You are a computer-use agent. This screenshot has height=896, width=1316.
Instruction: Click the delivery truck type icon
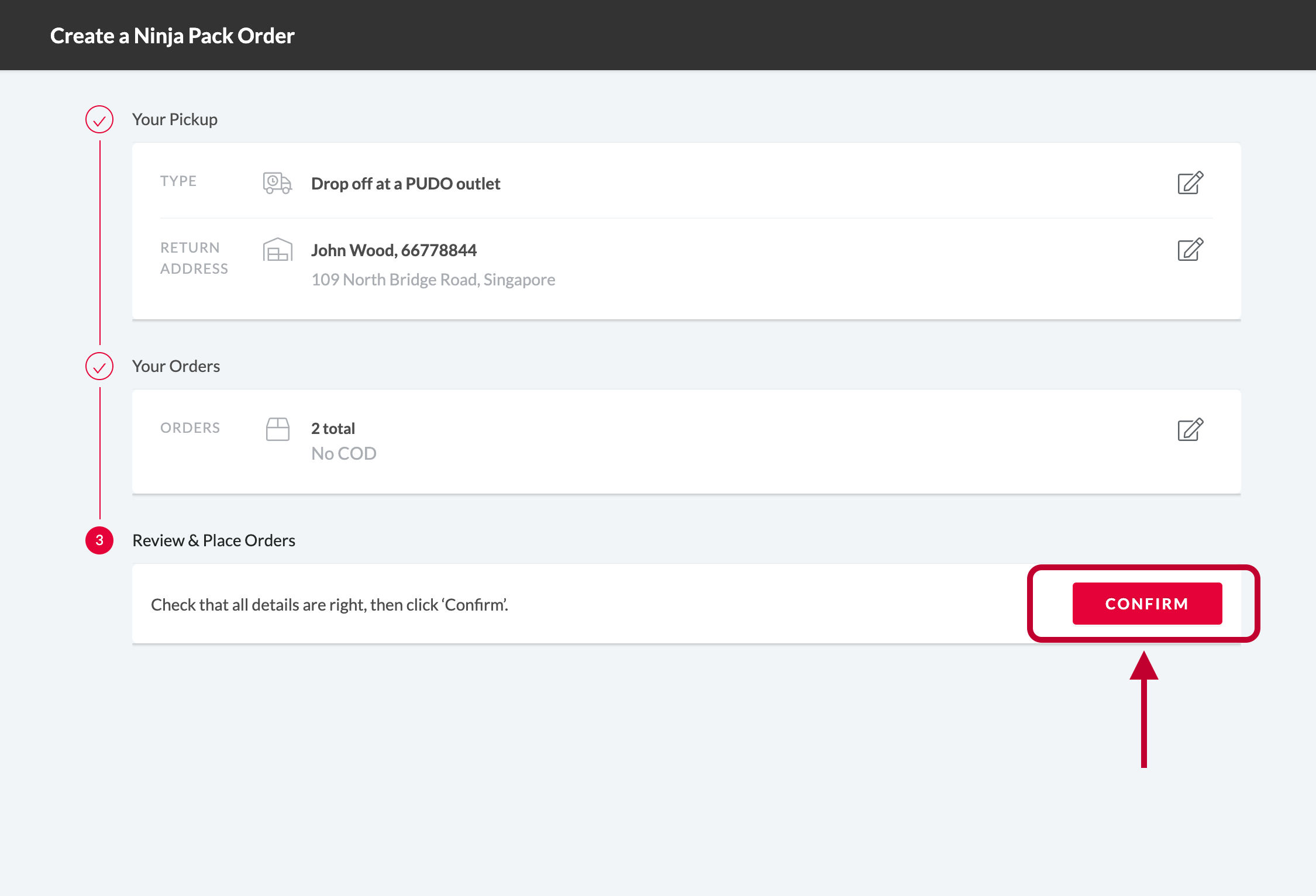click(277, 183)
